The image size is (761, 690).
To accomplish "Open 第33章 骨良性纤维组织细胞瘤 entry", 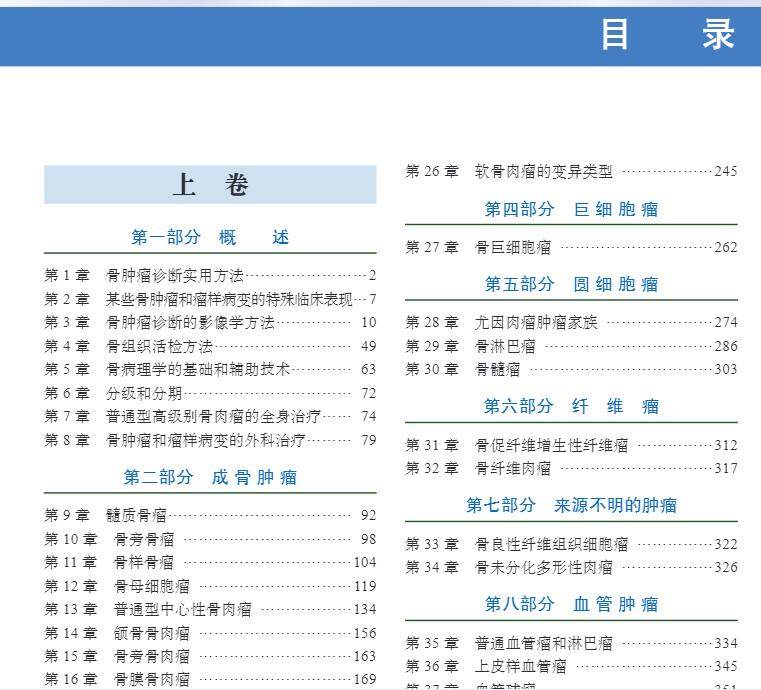I will coord(571,544).
